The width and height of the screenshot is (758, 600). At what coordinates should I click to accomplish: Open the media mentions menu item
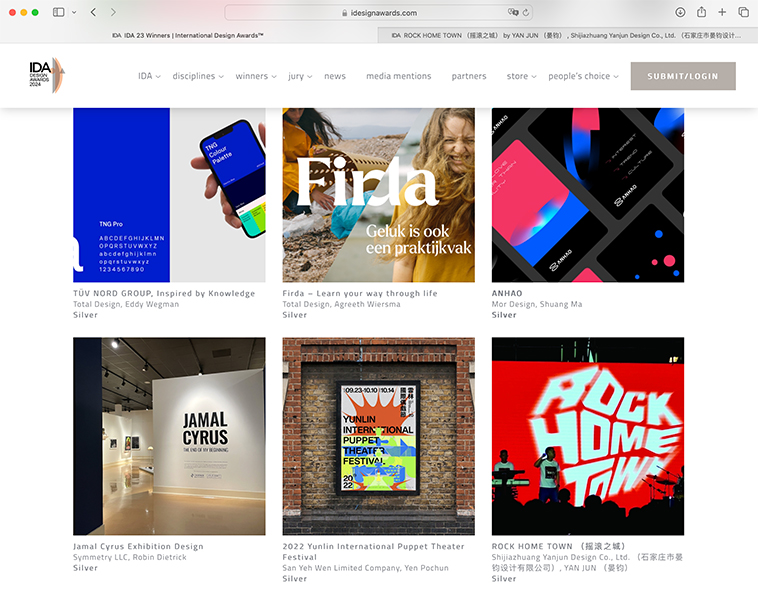coord(398,76)
